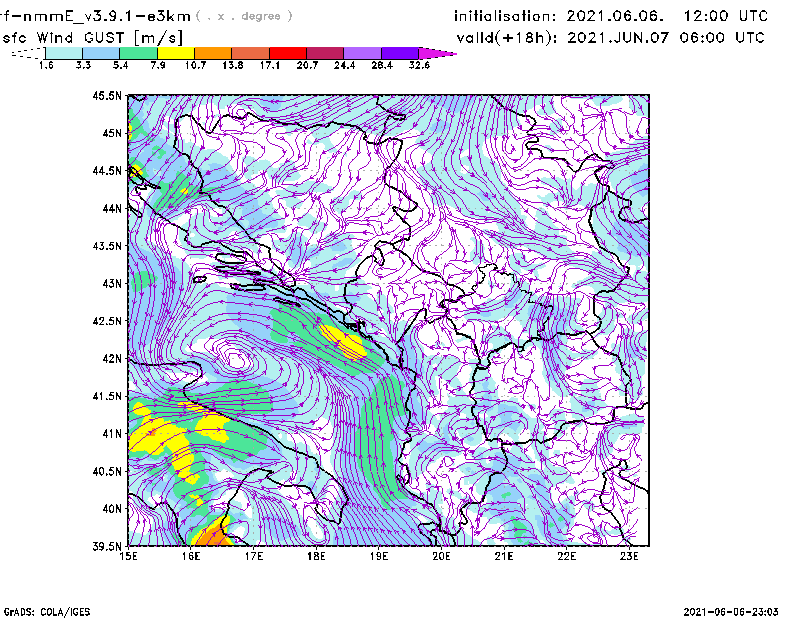Click the 20E longitude label

pos(441,556)
